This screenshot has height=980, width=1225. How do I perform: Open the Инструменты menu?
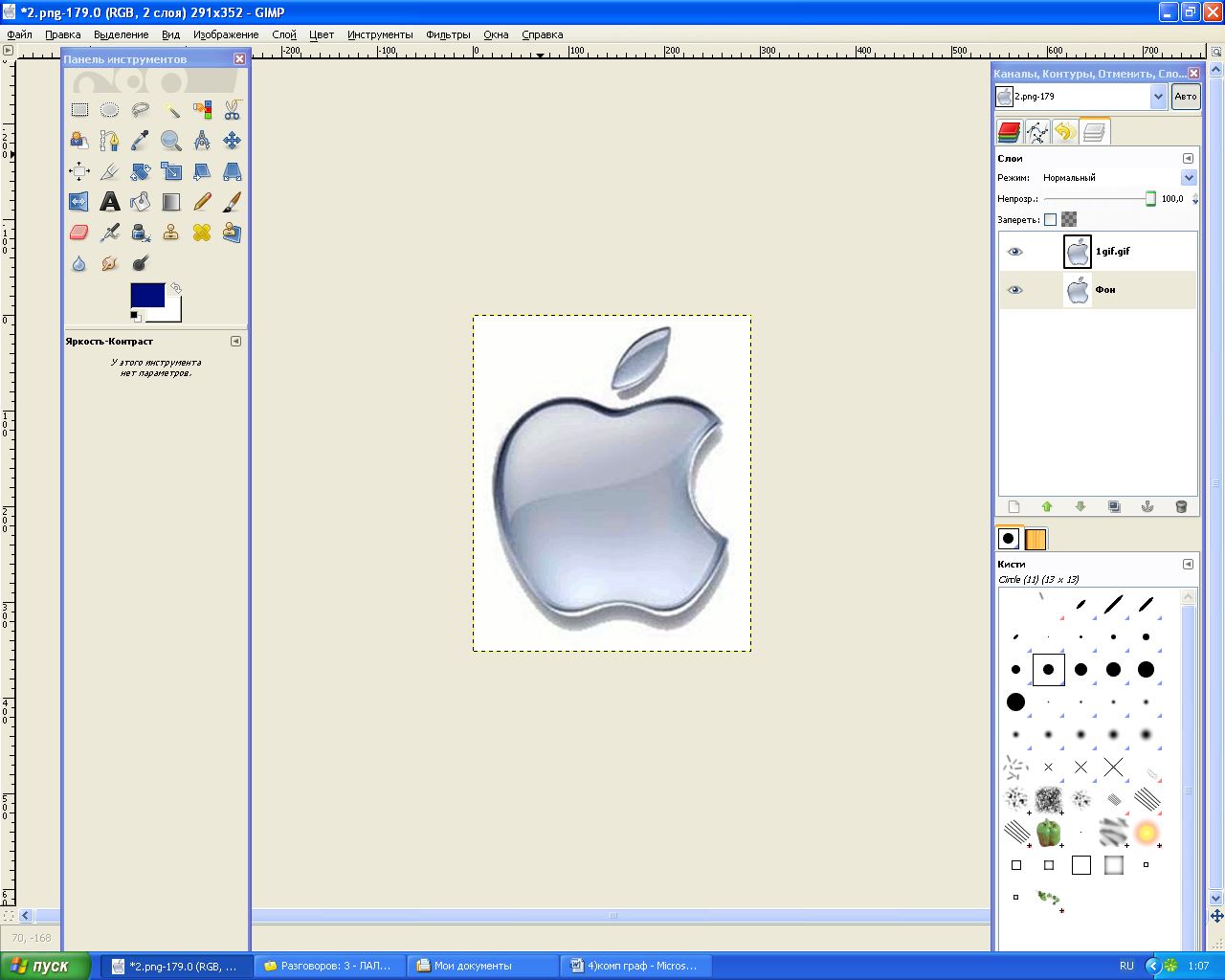point(380,34)
